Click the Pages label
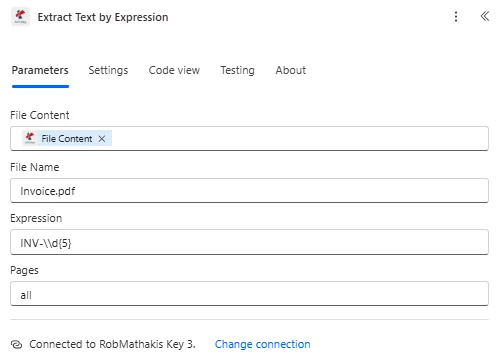The width and height of the screenshot is (498, 362). tap(24, 270)
